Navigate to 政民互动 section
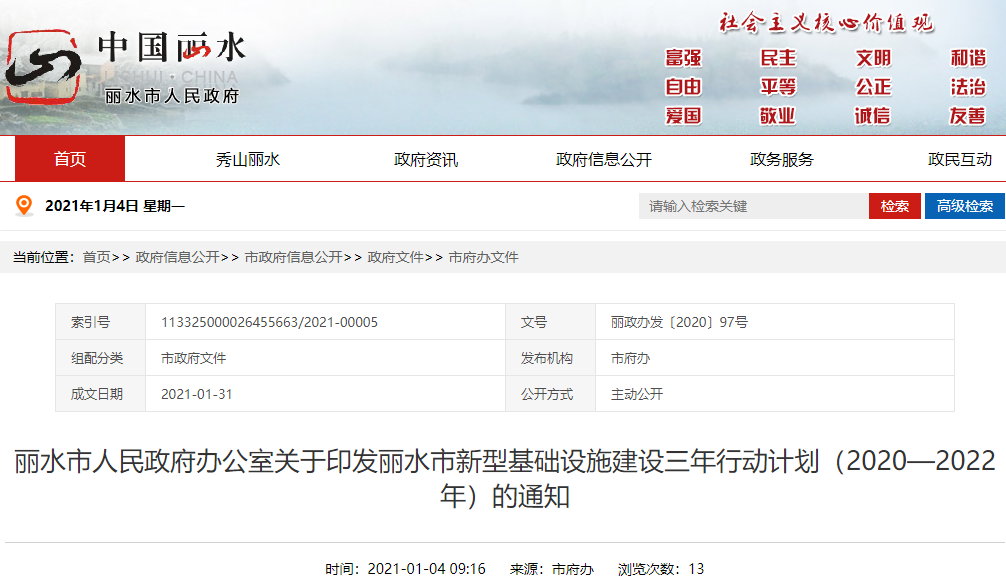This screenshot has width=1006, height=586. [959, 159]
